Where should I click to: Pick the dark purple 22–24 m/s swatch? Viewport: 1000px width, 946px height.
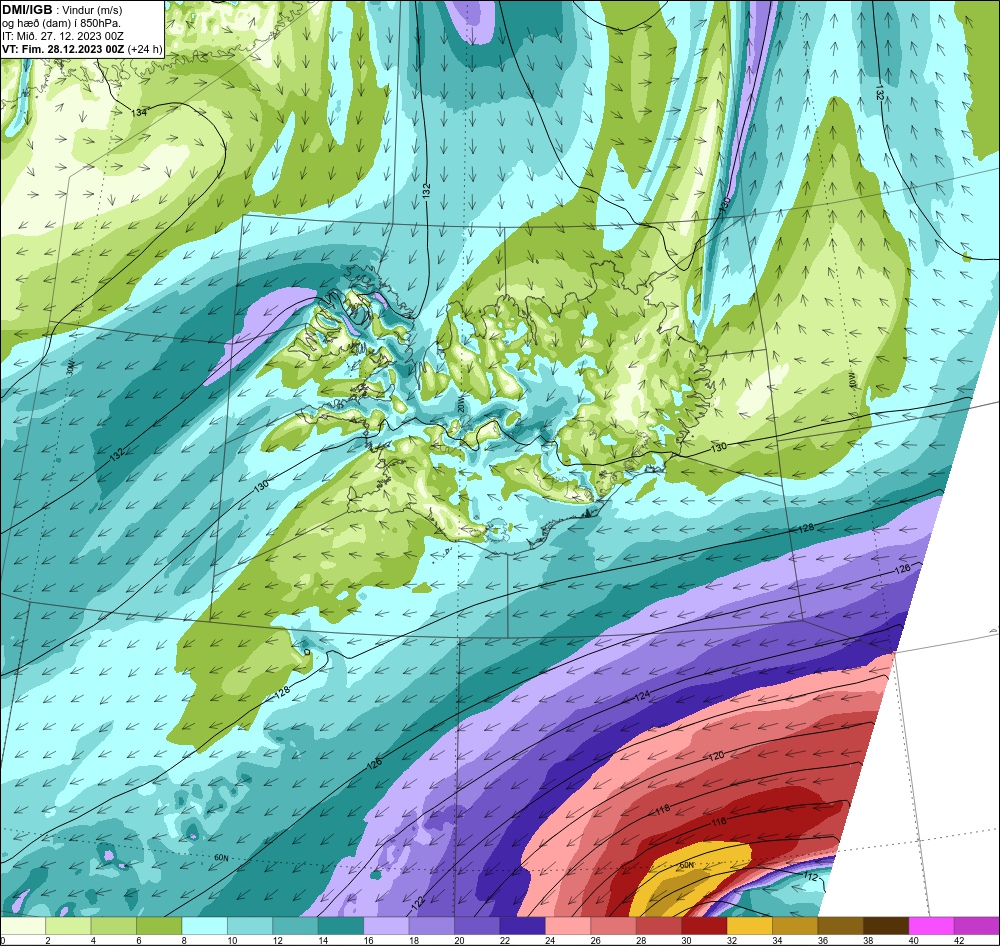pyautogui.click(x=522, y=926)
